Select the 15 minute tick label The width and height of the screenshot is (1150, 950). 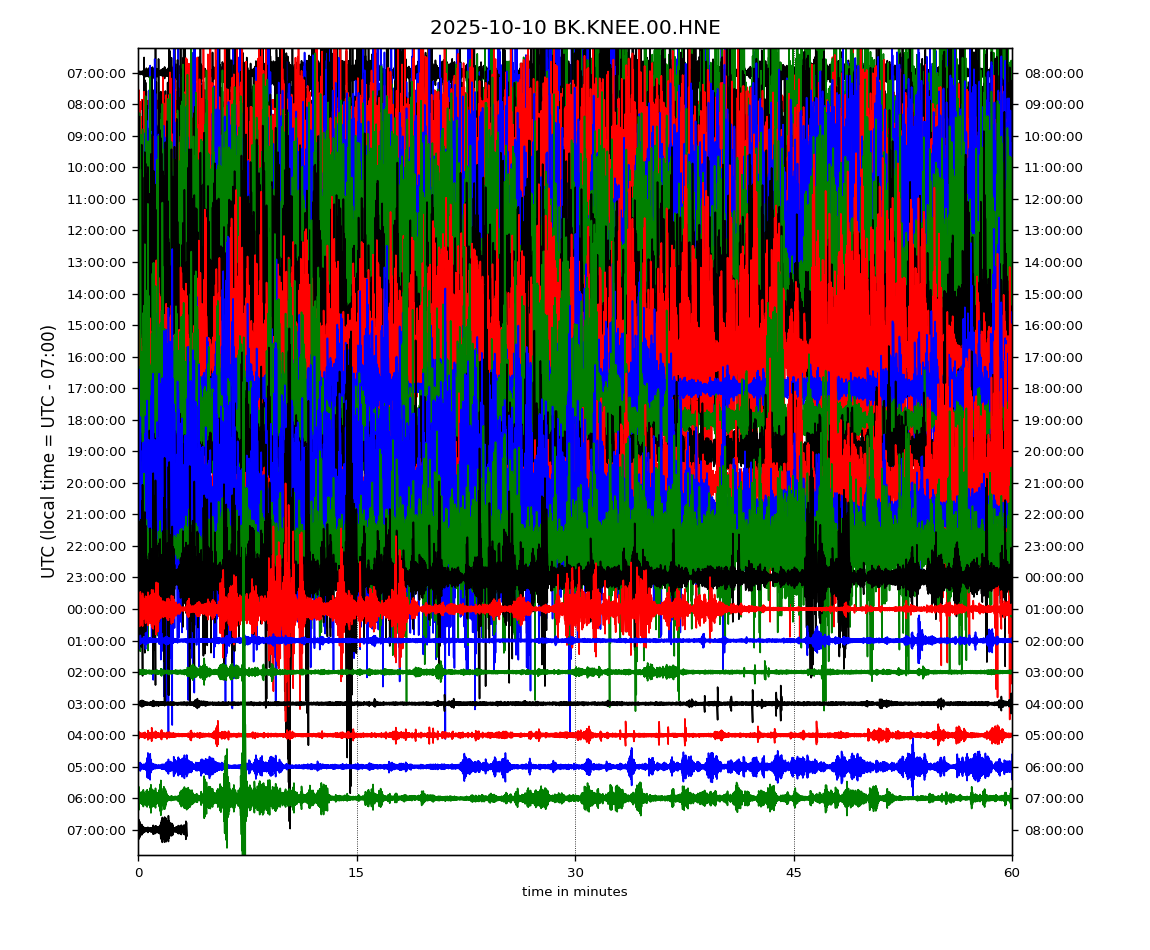357,873
